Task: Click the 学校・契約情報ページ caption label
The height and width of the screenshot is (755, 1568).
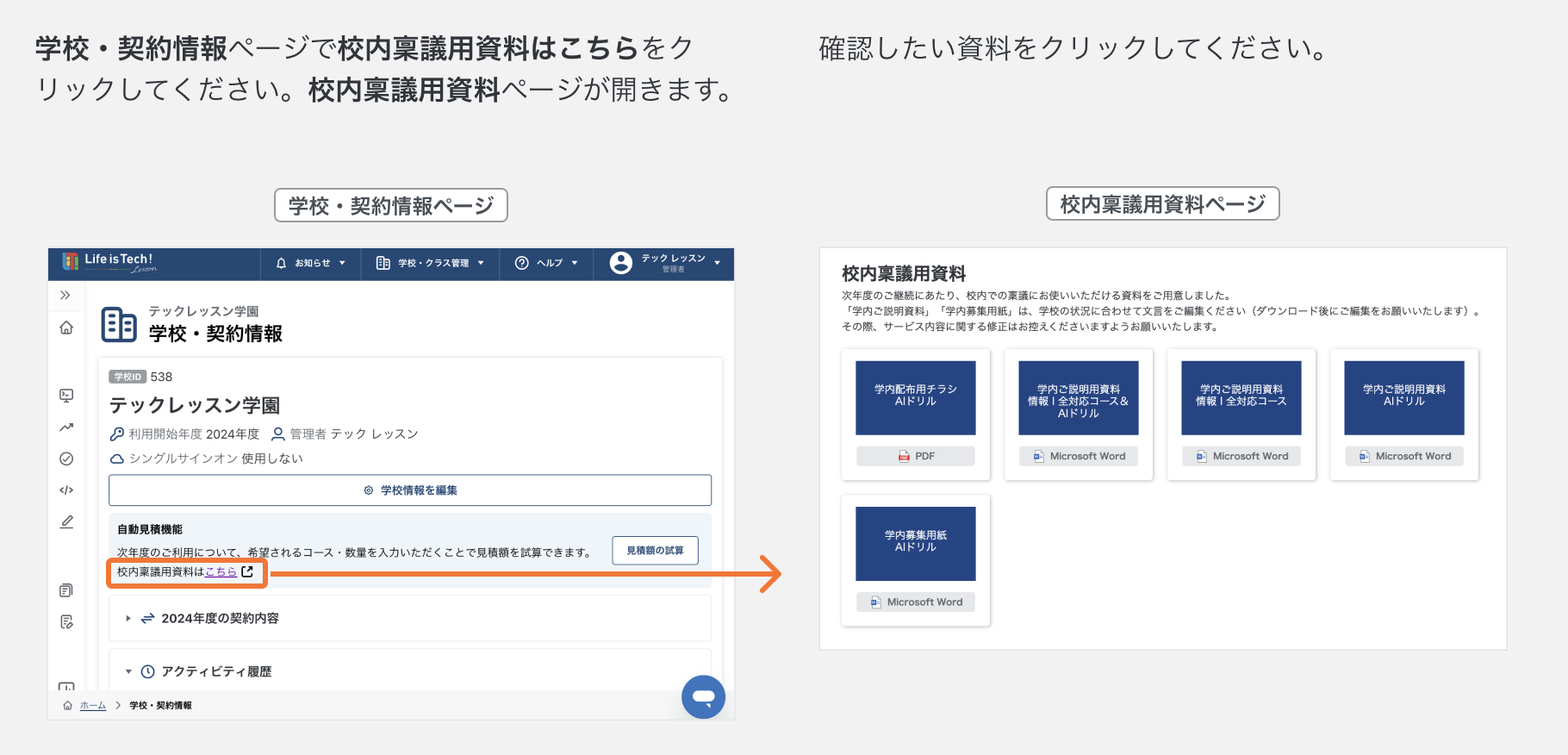Action: click(x=391, y=206)
